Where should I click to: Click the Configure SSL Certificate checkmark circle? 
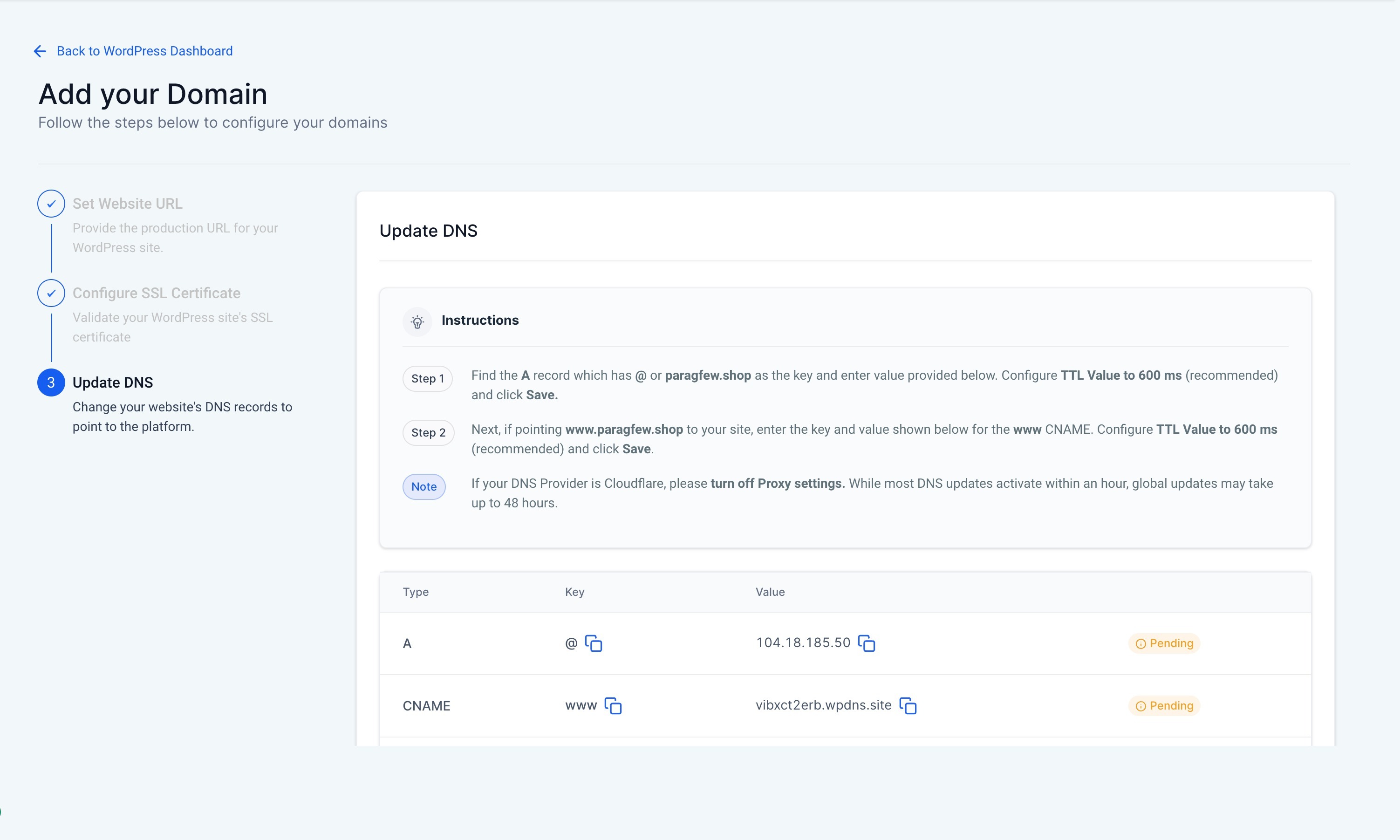[x=51, y=293]
